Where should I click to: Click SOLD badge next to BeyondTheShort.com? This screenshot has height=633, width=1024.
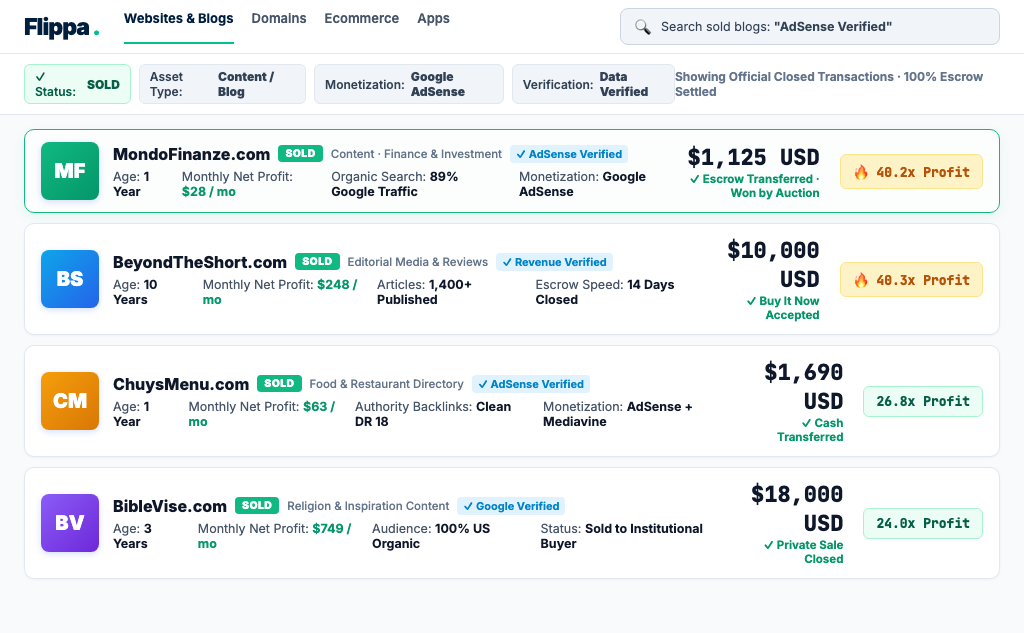[x=317, y=261]
